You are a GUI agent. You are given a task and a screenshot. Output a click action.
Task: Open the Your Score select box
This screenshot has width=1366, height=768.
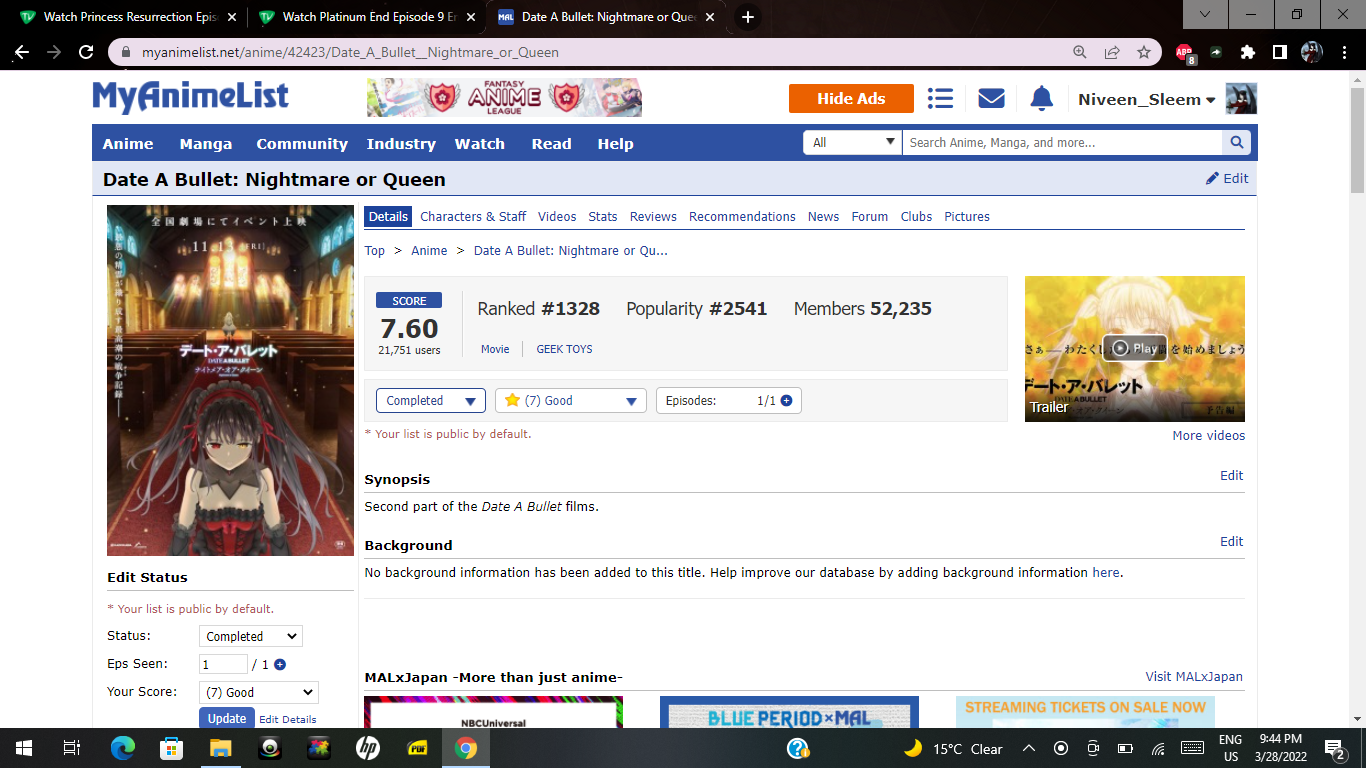coord(258,692)
